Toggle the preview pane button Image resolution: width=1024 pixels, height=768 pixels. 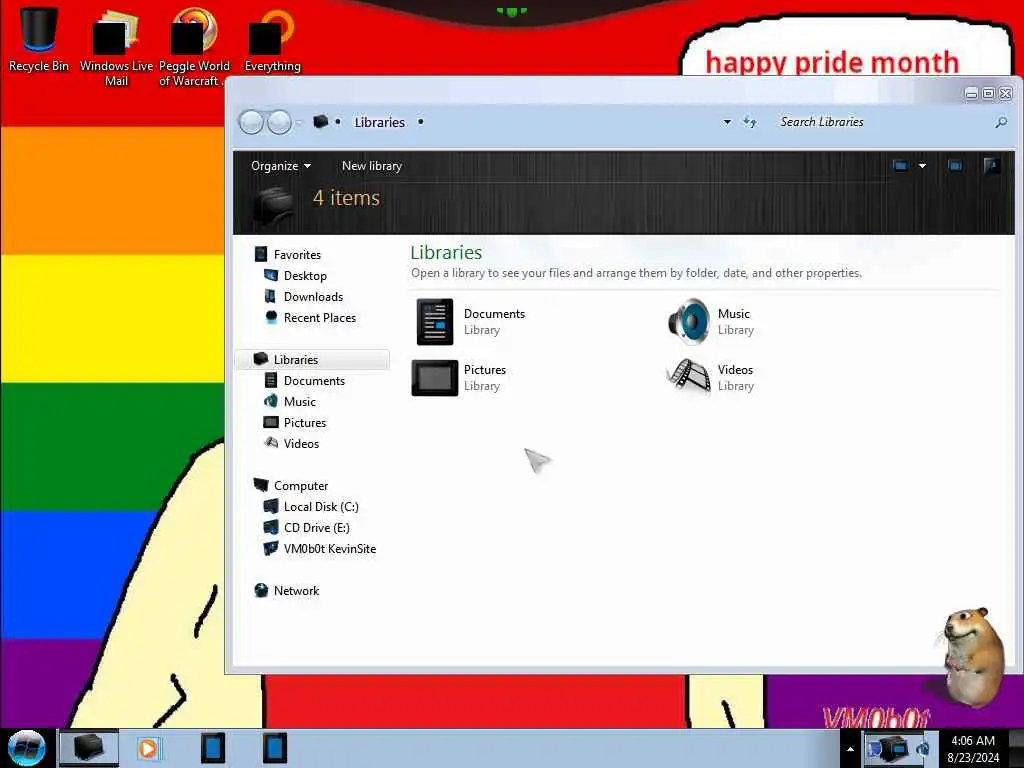click(955, 166)
